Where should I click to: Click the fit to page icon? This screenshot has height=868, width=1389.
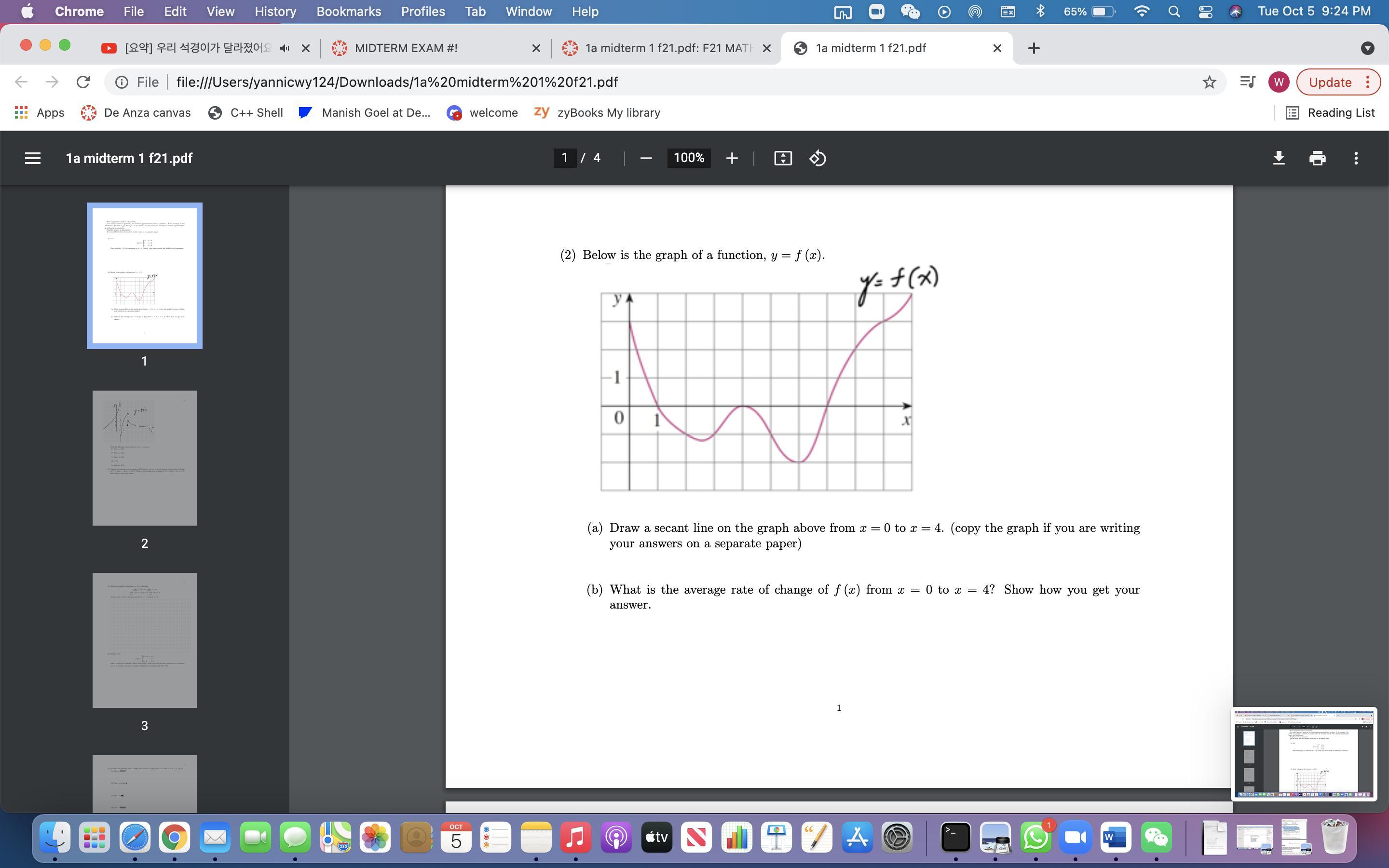coord(783,158)
